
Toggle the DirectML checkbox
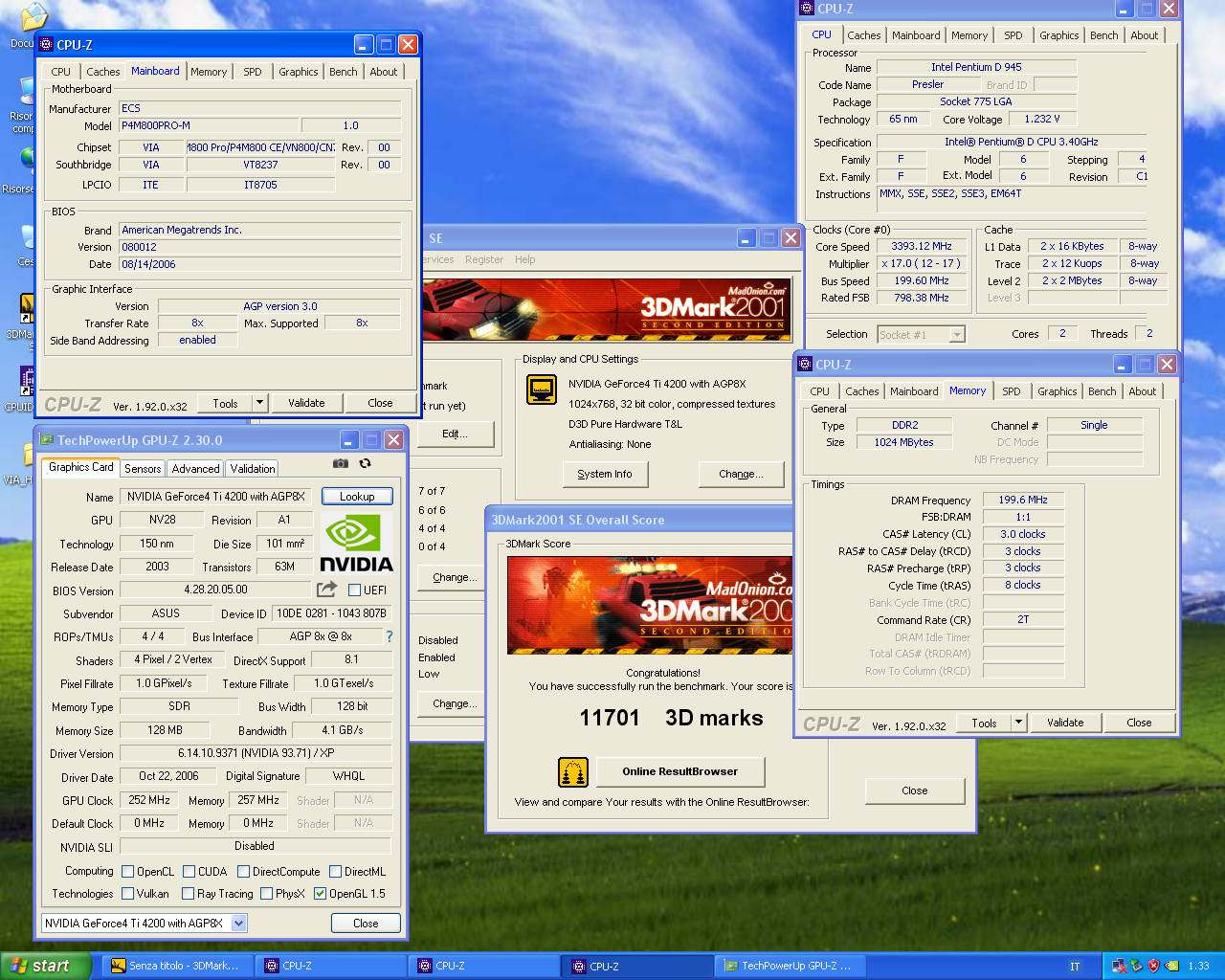pyautogui.click(x=335, y=872)
